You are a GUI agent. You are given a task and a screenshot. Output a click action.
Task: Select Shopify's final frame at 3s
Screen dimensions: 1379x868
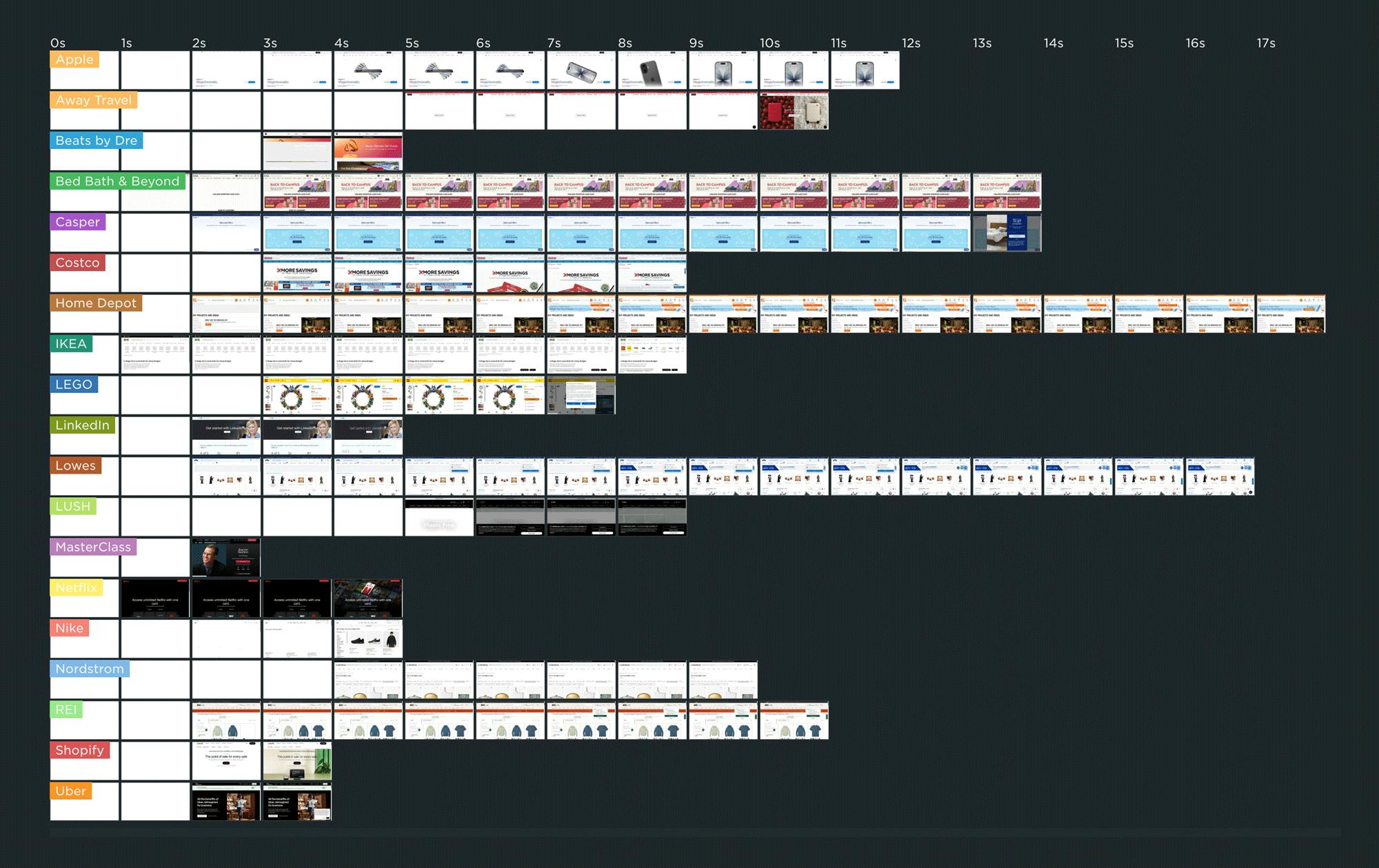297,760
